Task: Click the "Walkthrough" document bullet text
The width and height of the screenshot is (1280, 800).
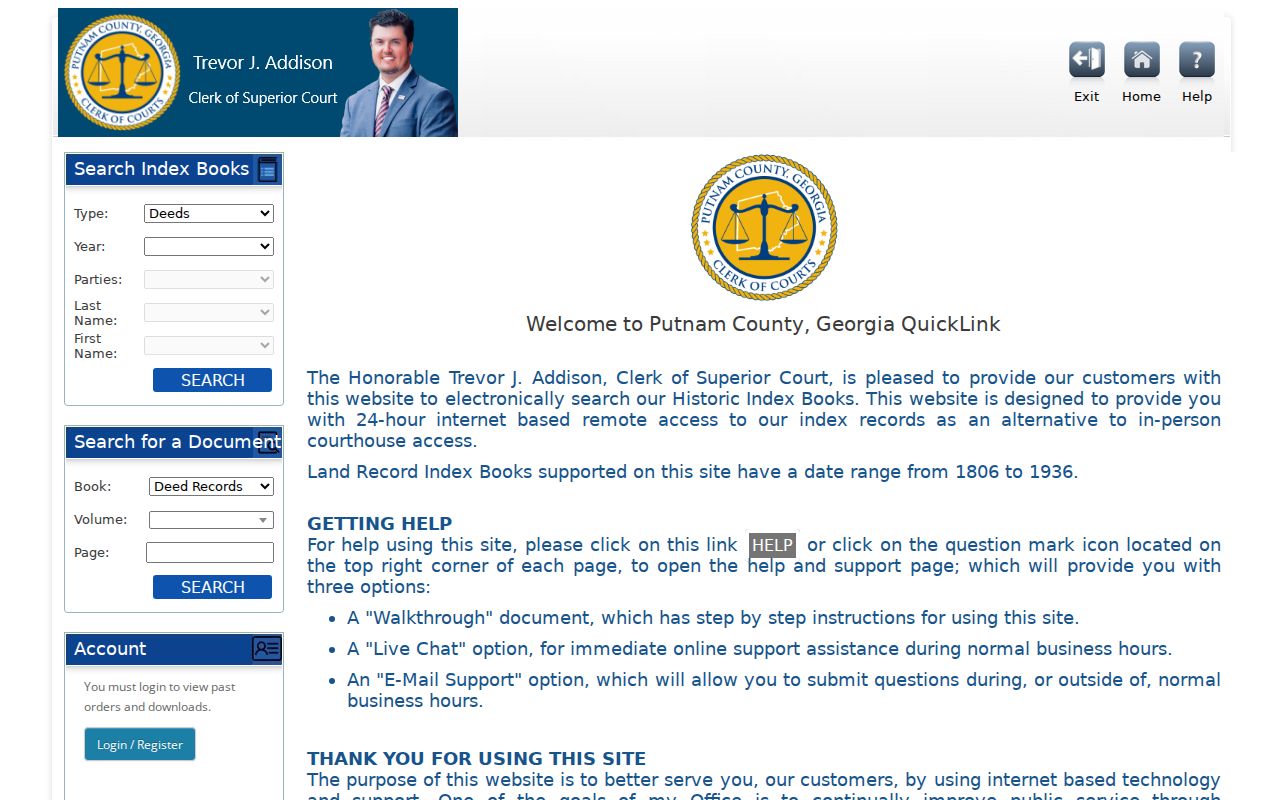Action: (713, 618)
